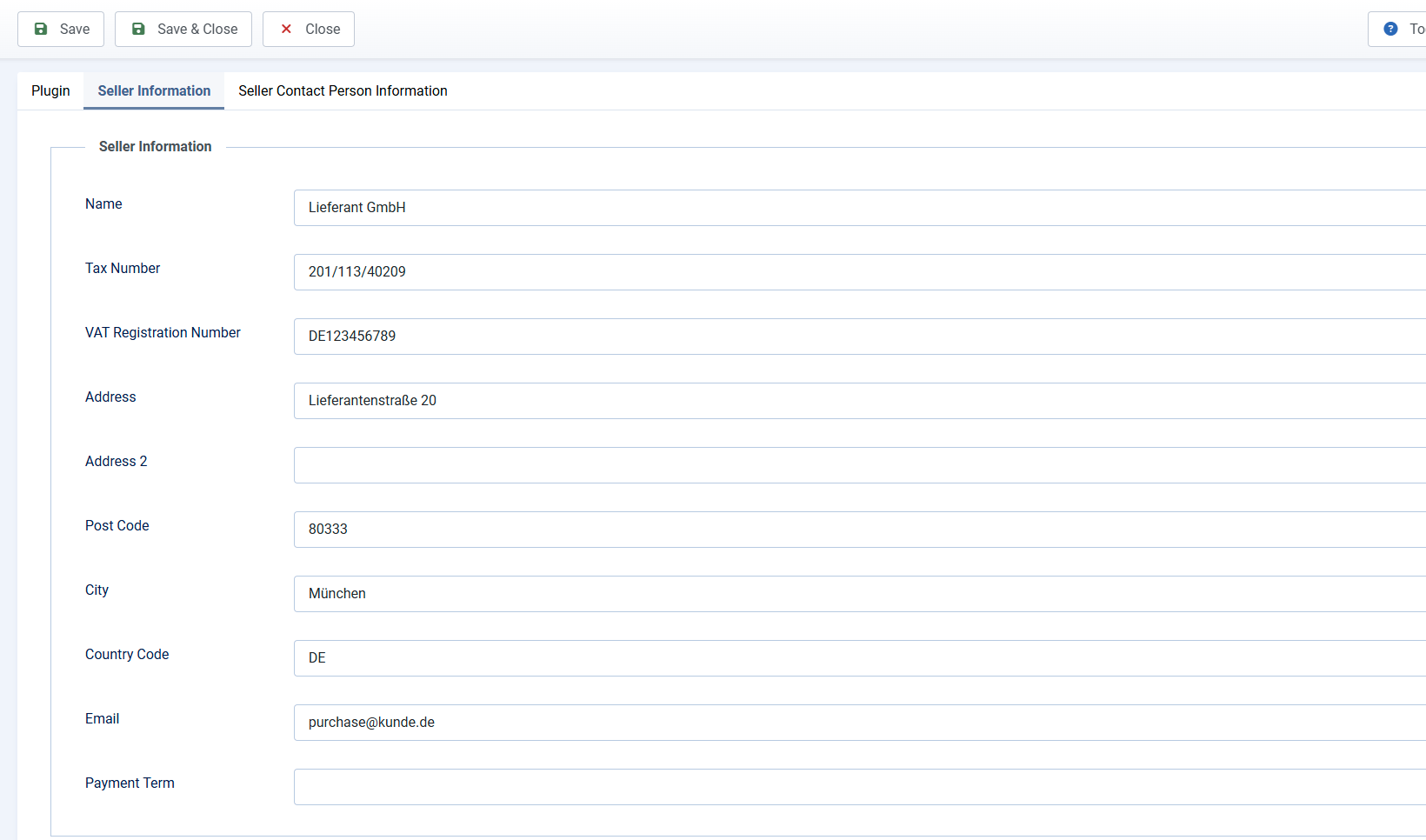
Task: Open Seller Contact Person Information tab
Action: point(343,90)
